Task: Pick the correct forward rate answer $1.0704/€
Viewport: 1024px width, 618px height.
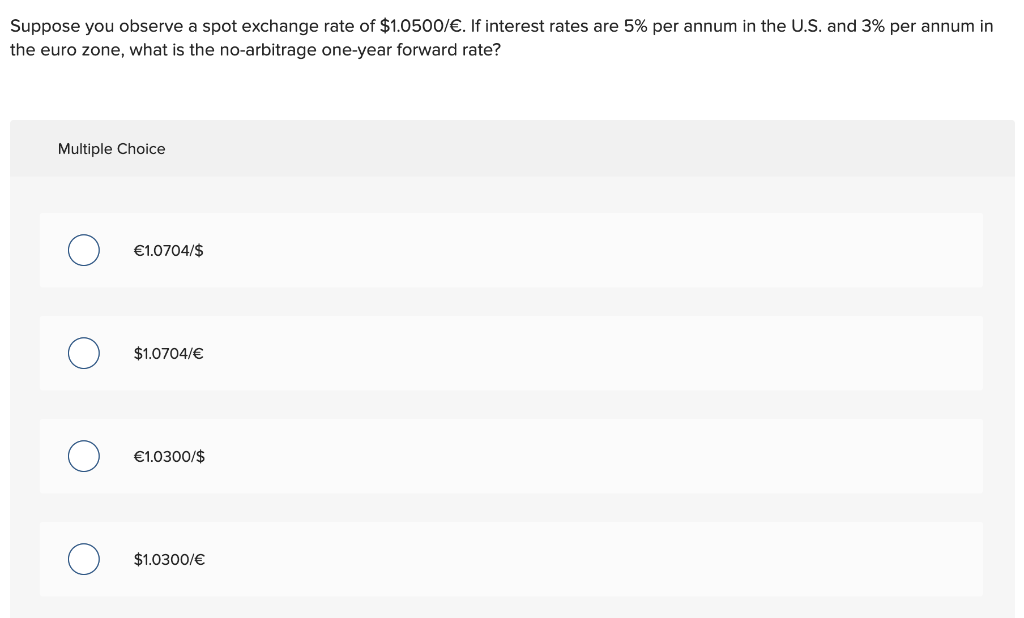Action: pyautogui.click(x=168, y=353)
